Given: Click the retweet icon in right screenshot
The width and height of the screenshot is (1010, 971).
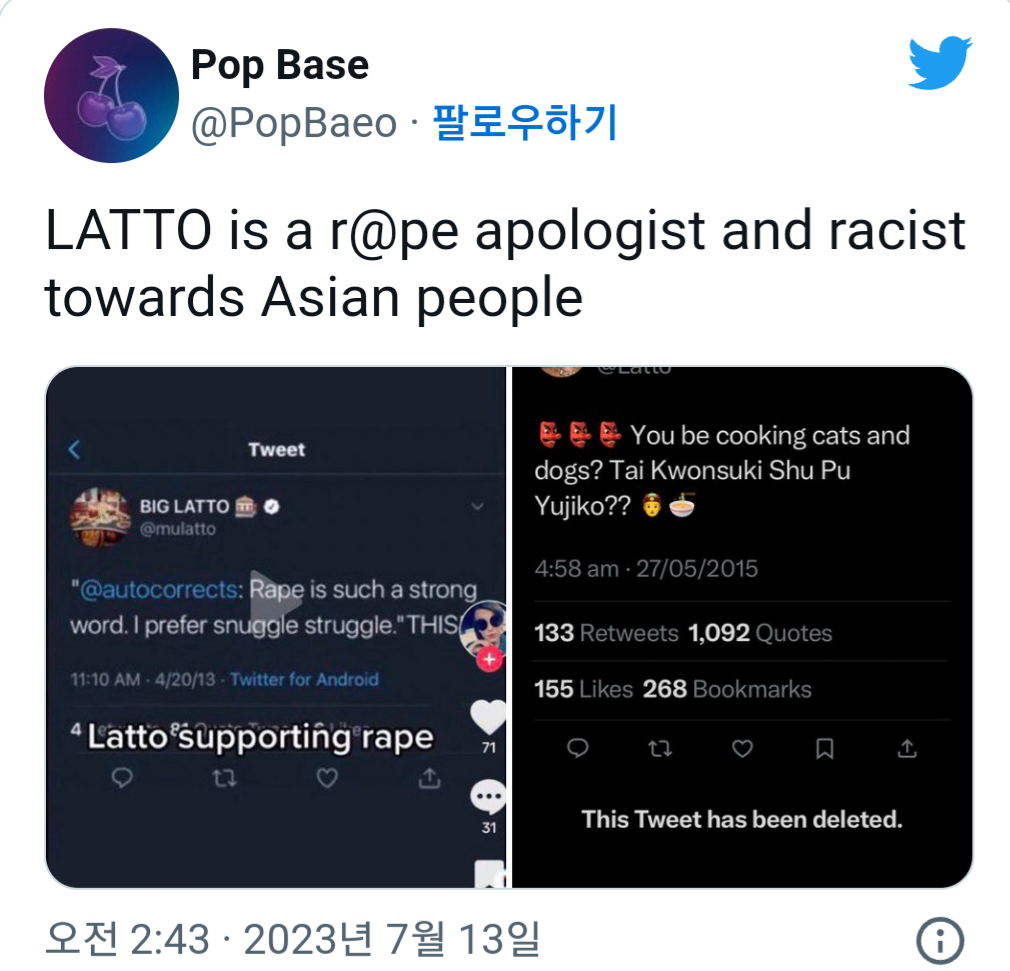Looking at the screenshot, I should tap(660, 748).
